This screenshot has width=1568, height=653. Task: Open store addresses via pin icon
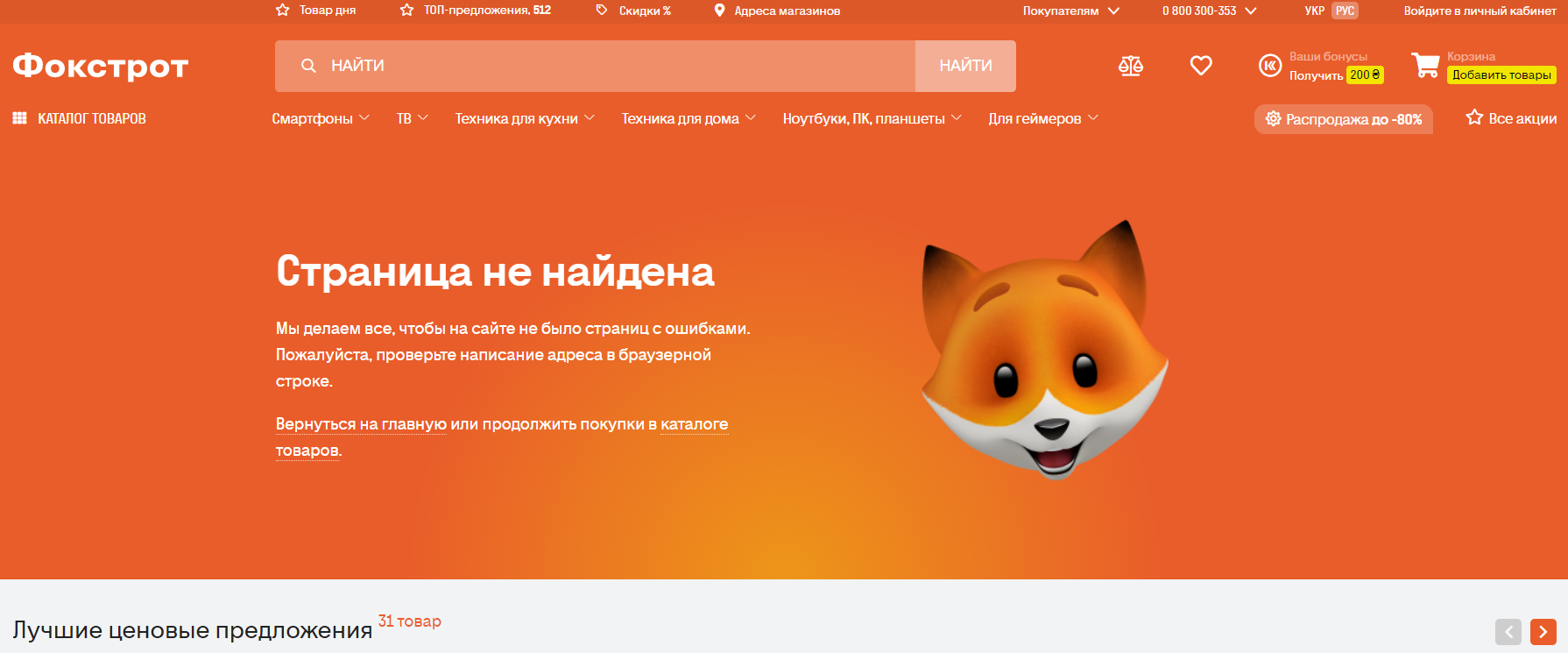(x=719, y=11)
